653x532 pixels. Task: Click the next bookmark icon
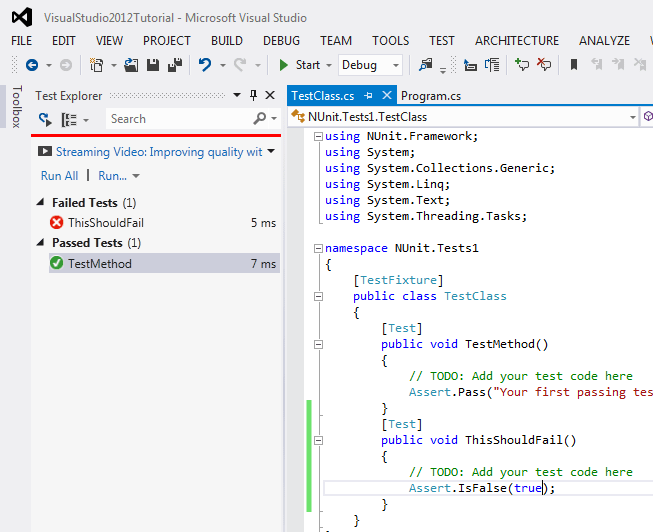(618, 65)
